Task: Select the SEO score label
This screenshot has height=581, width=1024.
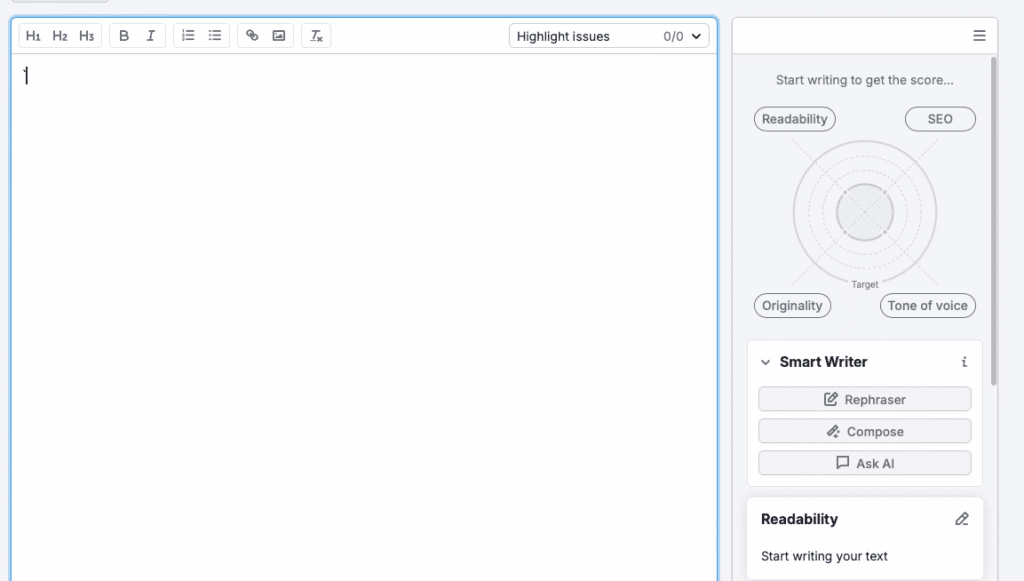Action: (x=940, y=119)
